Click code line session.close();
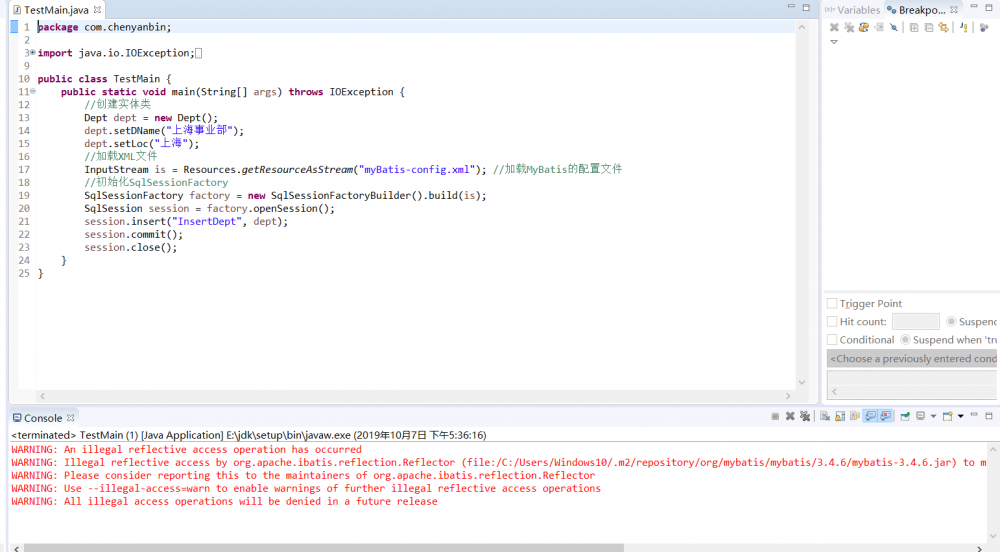This screenshot has height=552, width=1000. pos(131,247)
